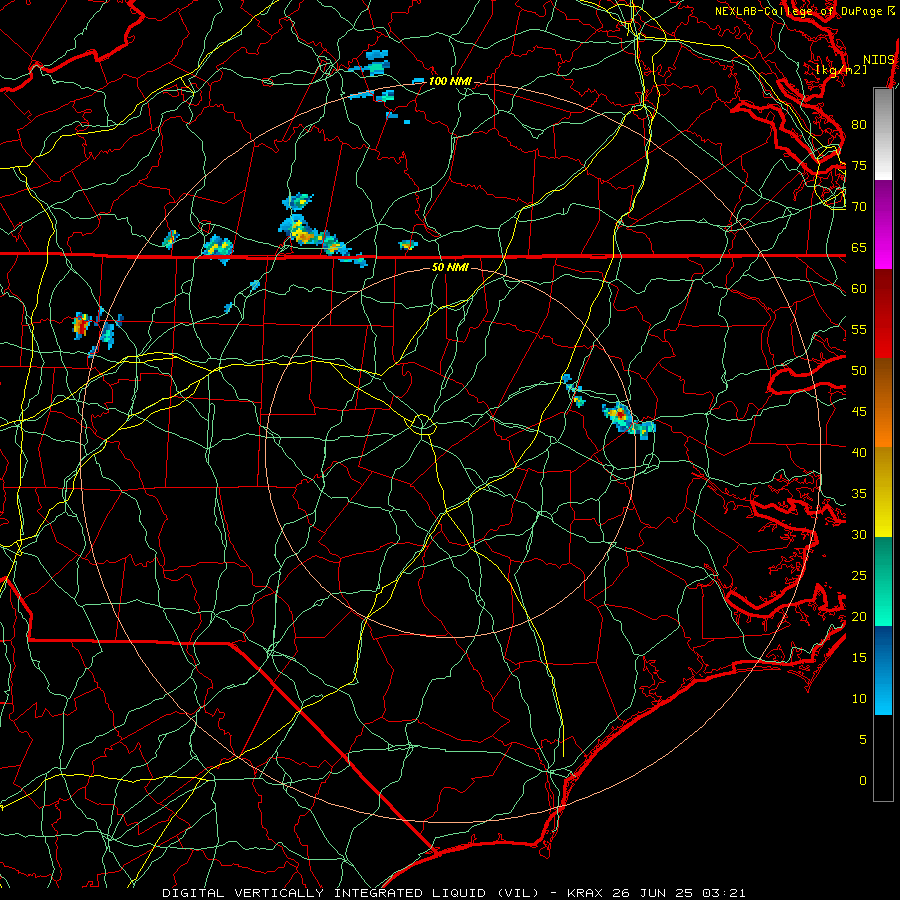
Task: Click the 100 NMI range ring label
Action: tap(450, 81)
